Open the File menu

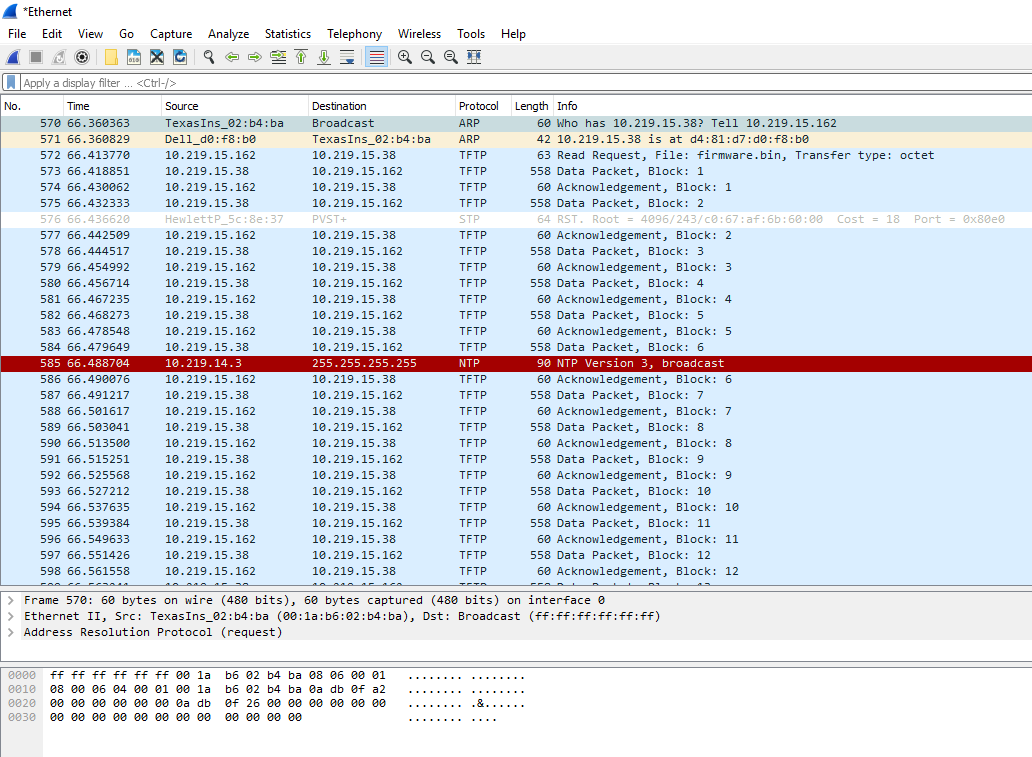17,34
